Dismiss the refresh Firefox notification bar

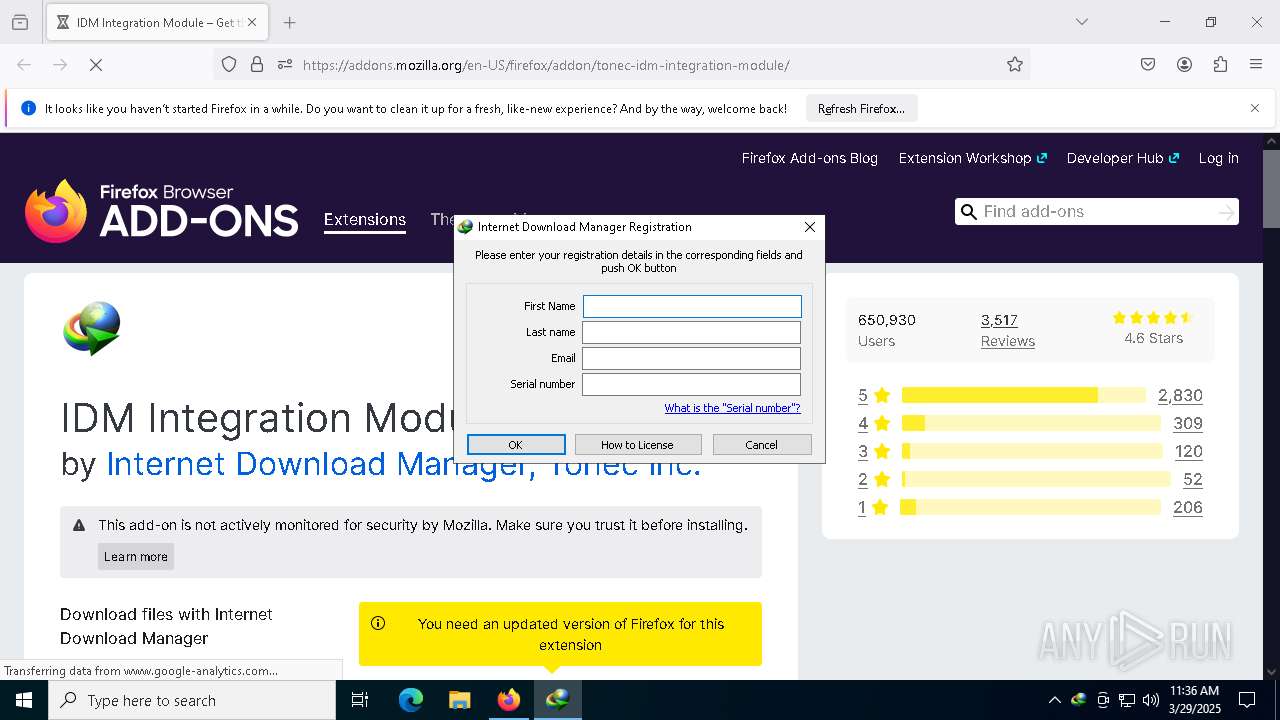[1255, 108]
